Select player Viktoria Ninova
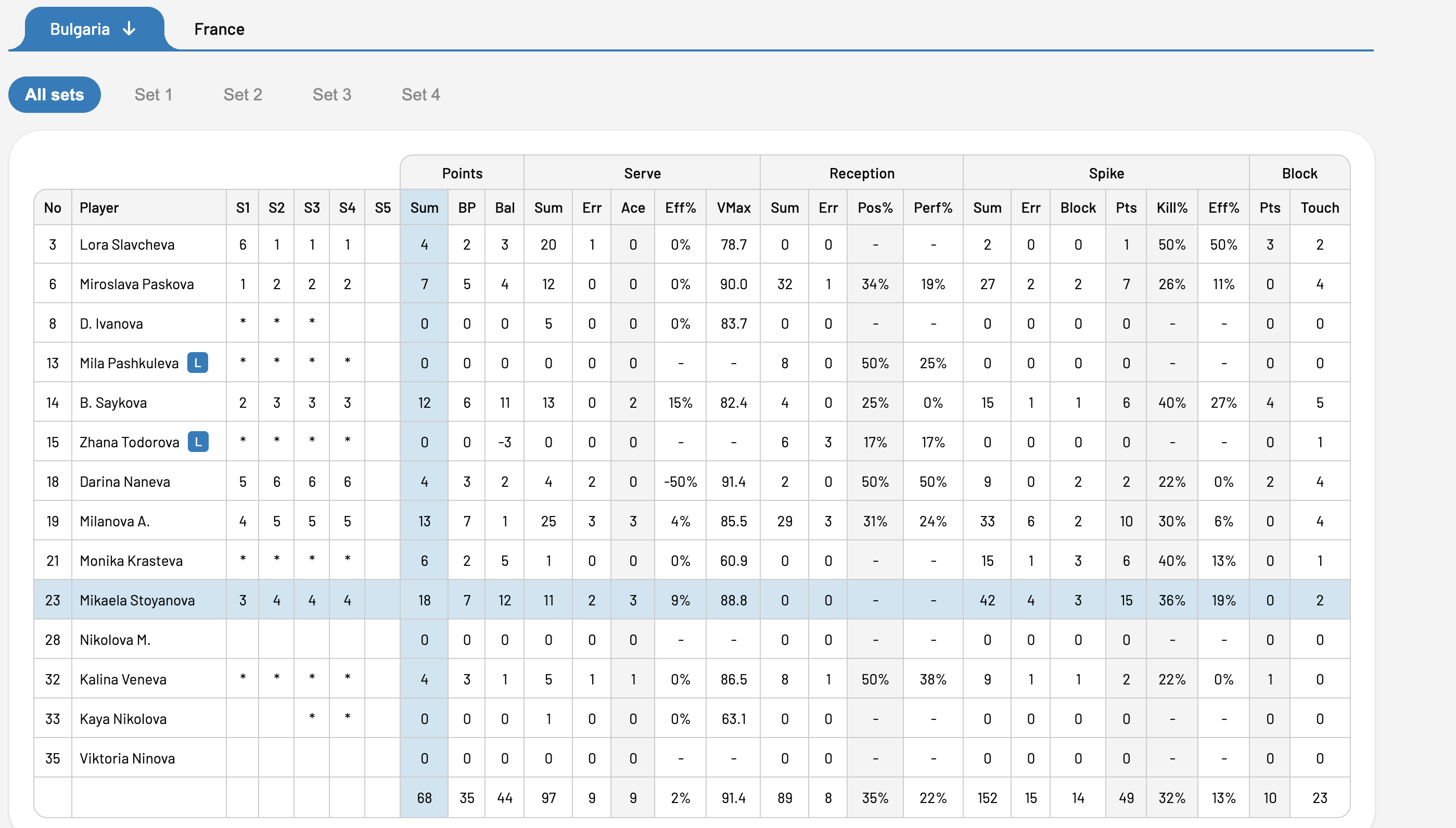1456x828 pixels. pos(127,758)
